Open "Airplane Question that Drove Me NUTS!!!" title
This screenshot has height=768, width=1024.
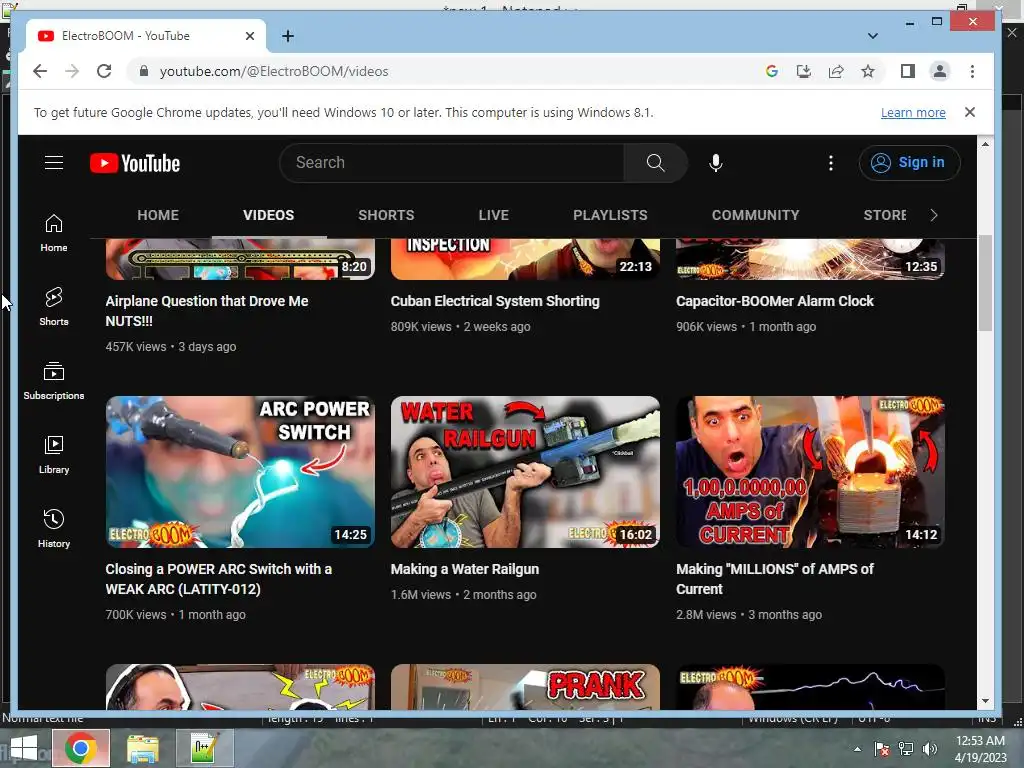(206, 311)
